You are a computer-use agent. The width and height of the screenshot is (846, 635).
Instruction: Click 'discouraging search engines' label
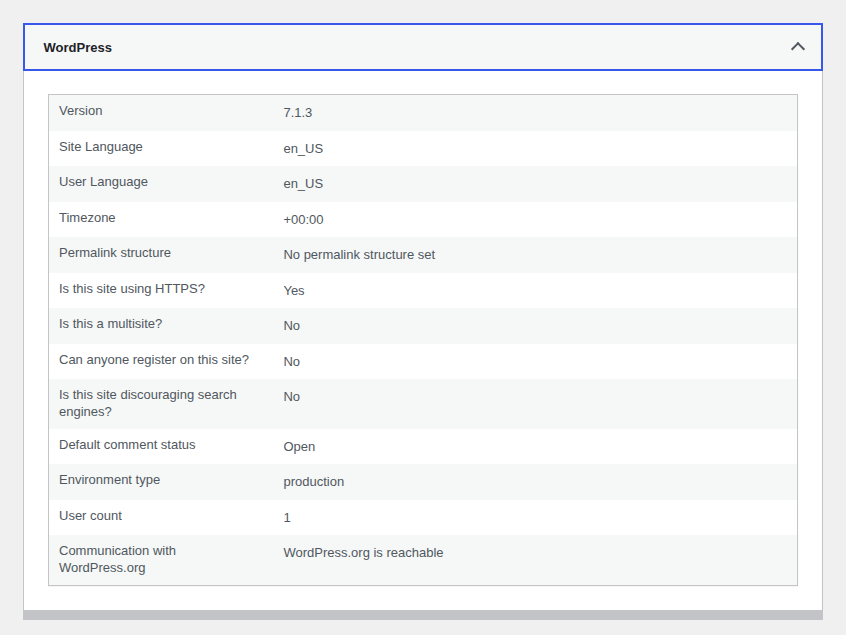click(148, 403)
